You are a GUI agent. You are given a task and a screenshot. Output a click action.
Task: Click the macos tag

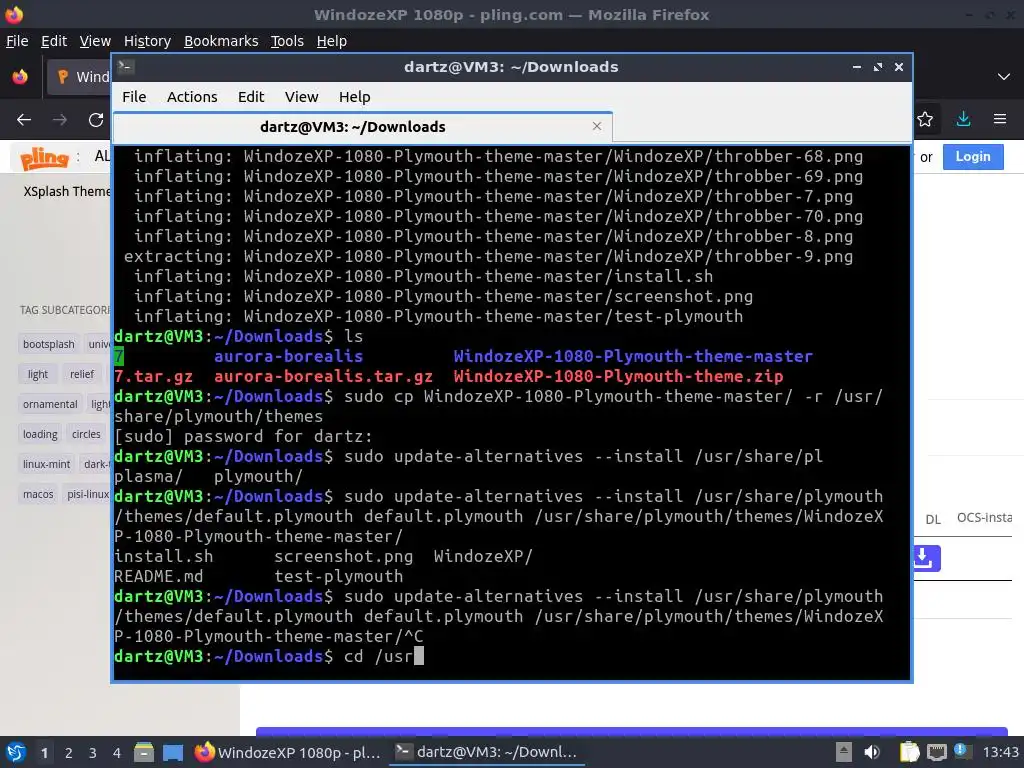[38, 494]
